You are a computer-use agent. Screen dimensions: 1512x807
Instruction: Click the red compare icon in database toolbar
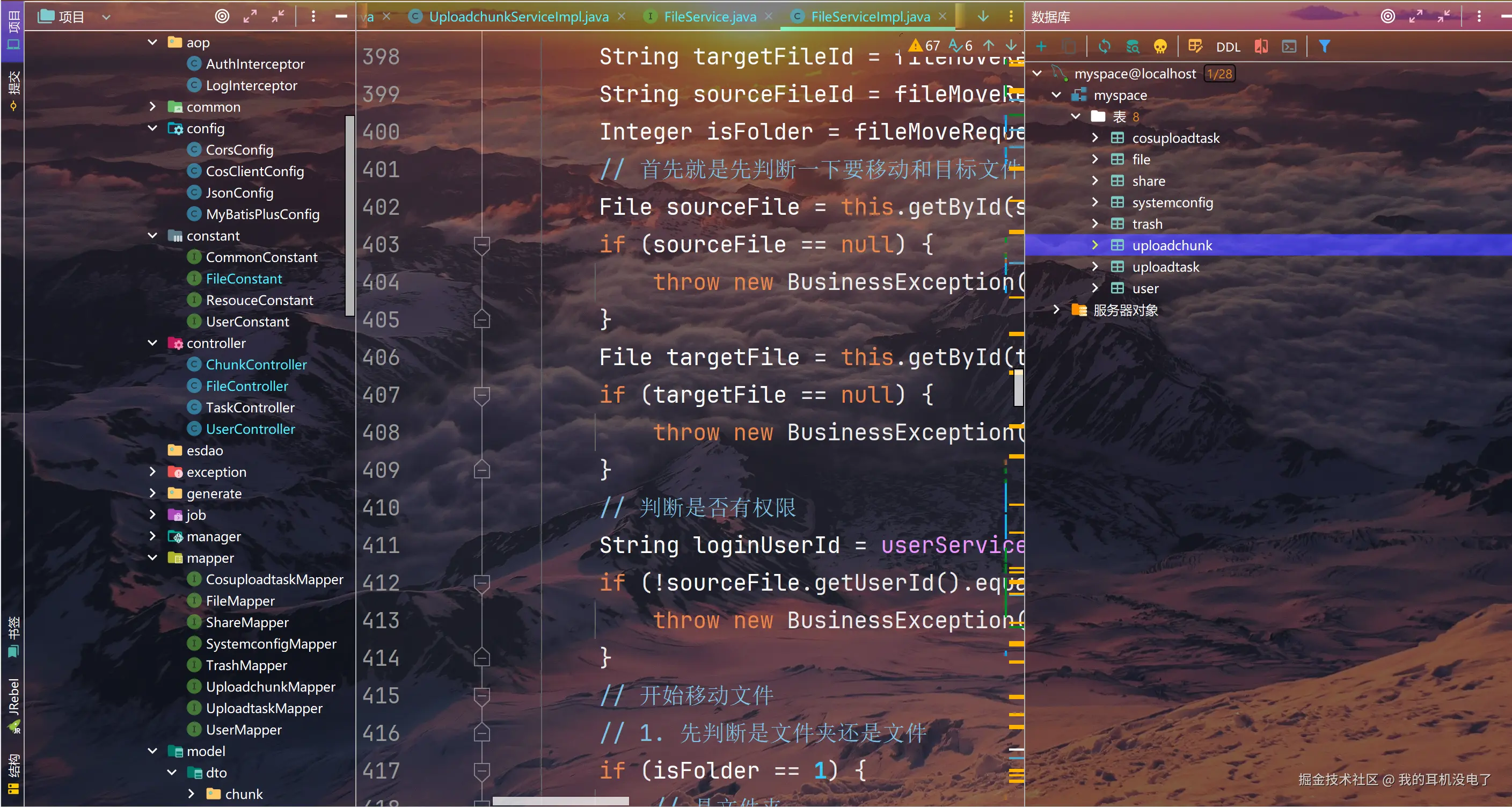coord(1261,46)
